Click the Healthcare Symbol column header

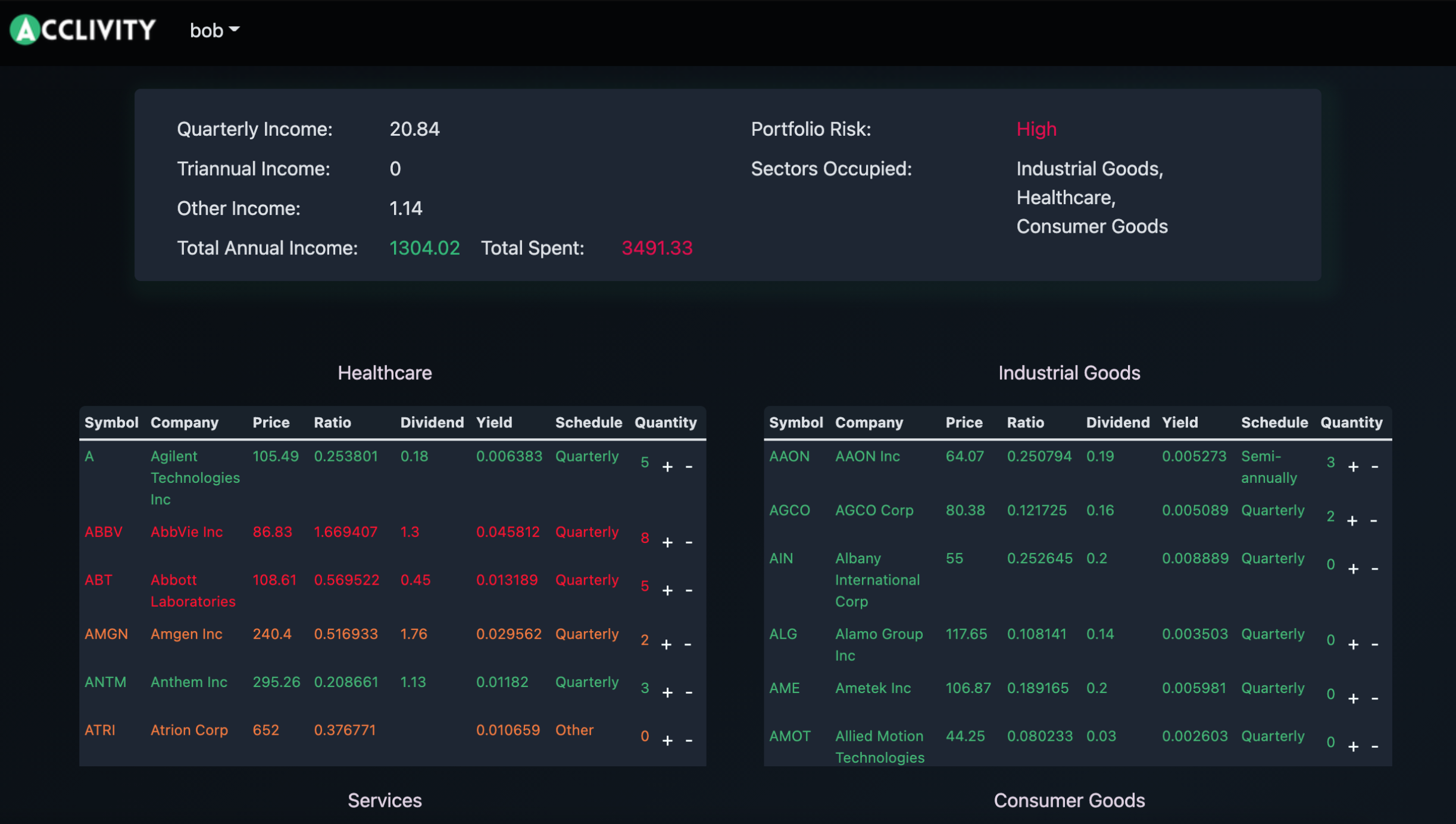coord(111,423)
